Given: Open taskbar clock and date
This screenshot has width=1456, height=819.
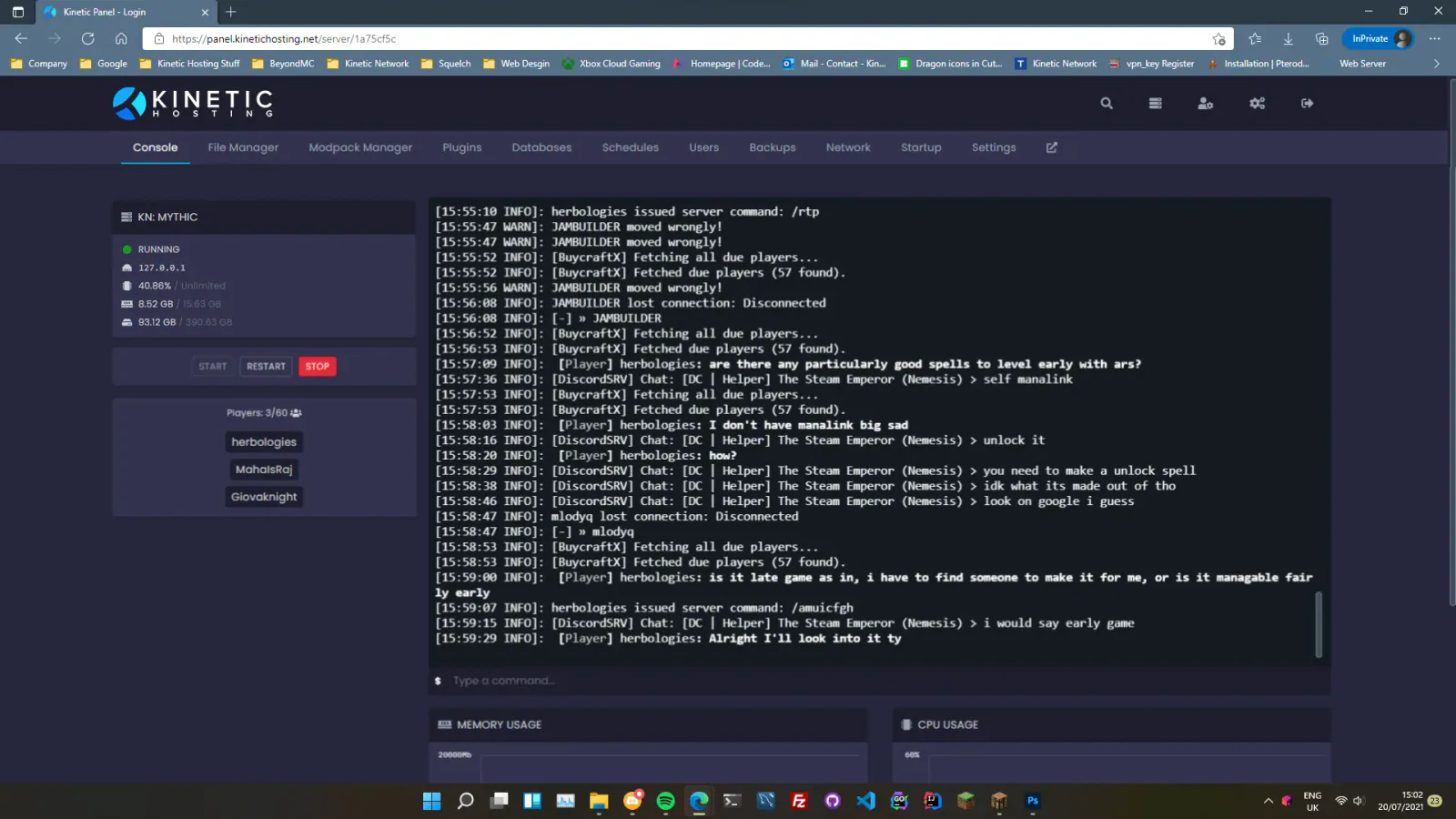Looking at the screenshot, I should point(1401,801).
